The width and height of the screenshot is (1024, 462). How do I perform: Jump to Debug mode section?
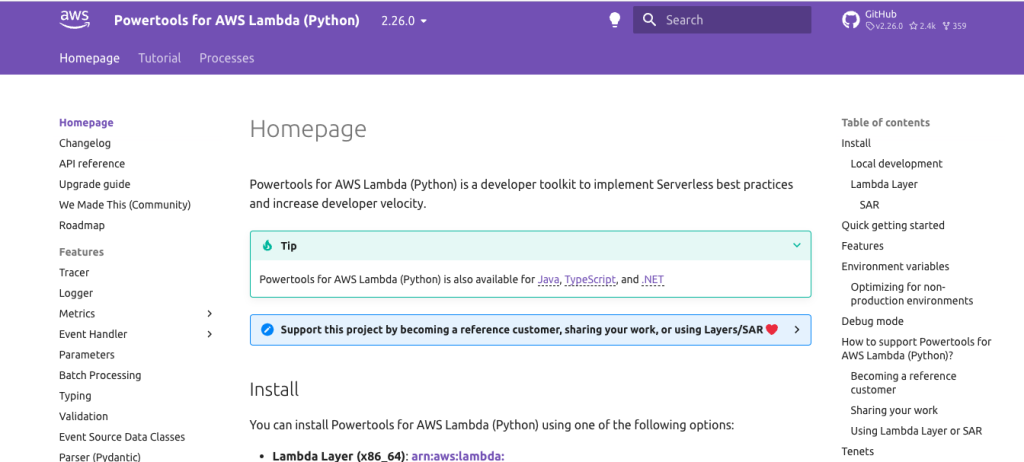(x=872, y=322)
